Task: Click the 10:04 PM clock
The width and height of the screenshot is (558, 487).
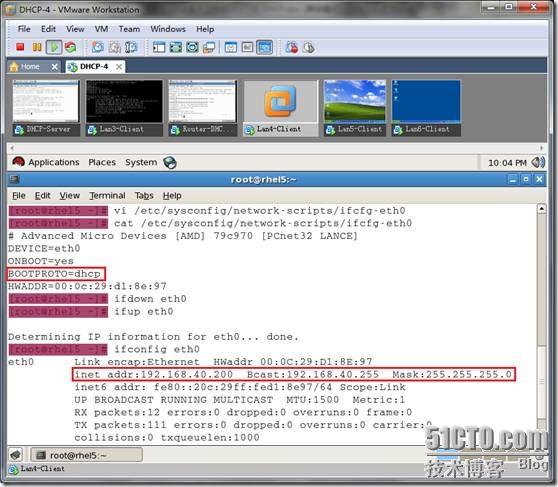Action: (x=507, y=163)
